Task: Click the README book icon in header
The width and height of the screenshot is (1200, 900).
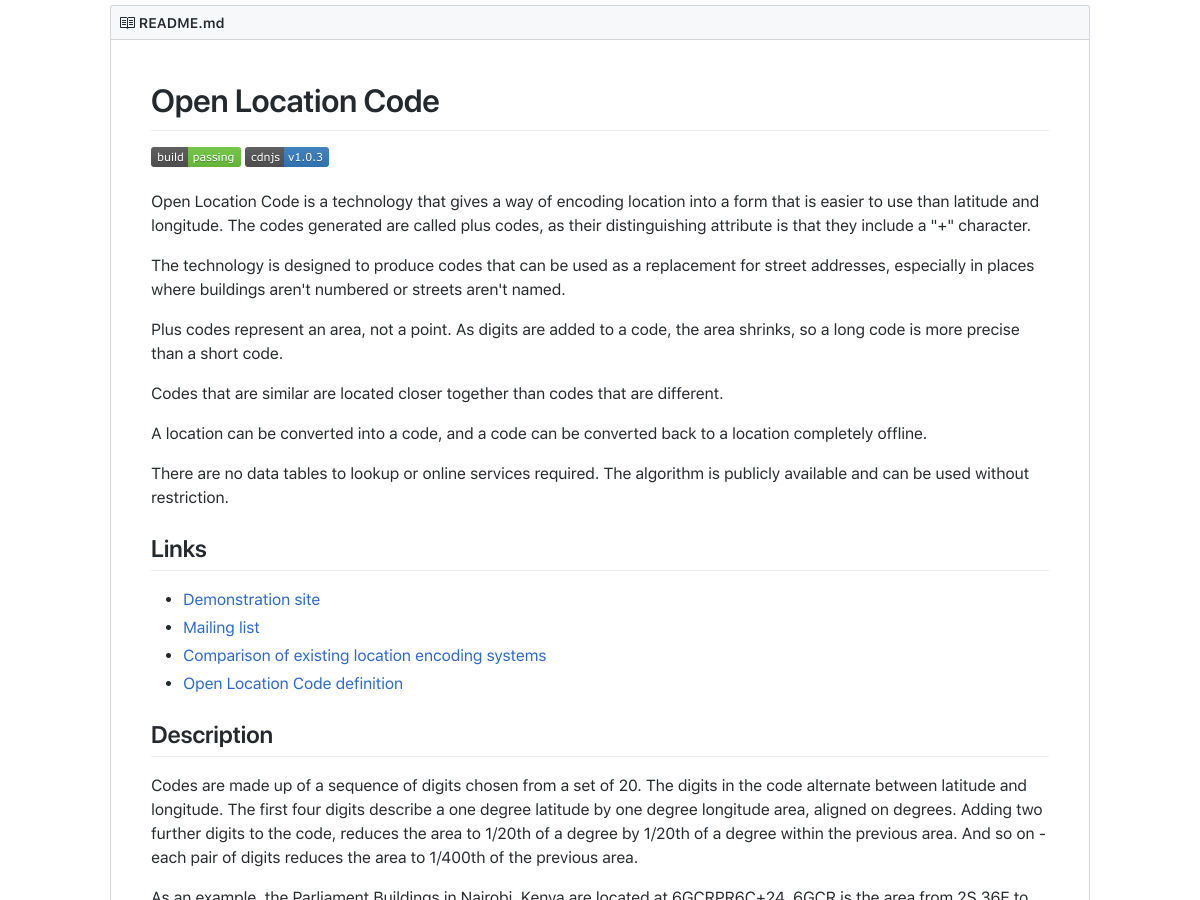Action: click(127, 23)
